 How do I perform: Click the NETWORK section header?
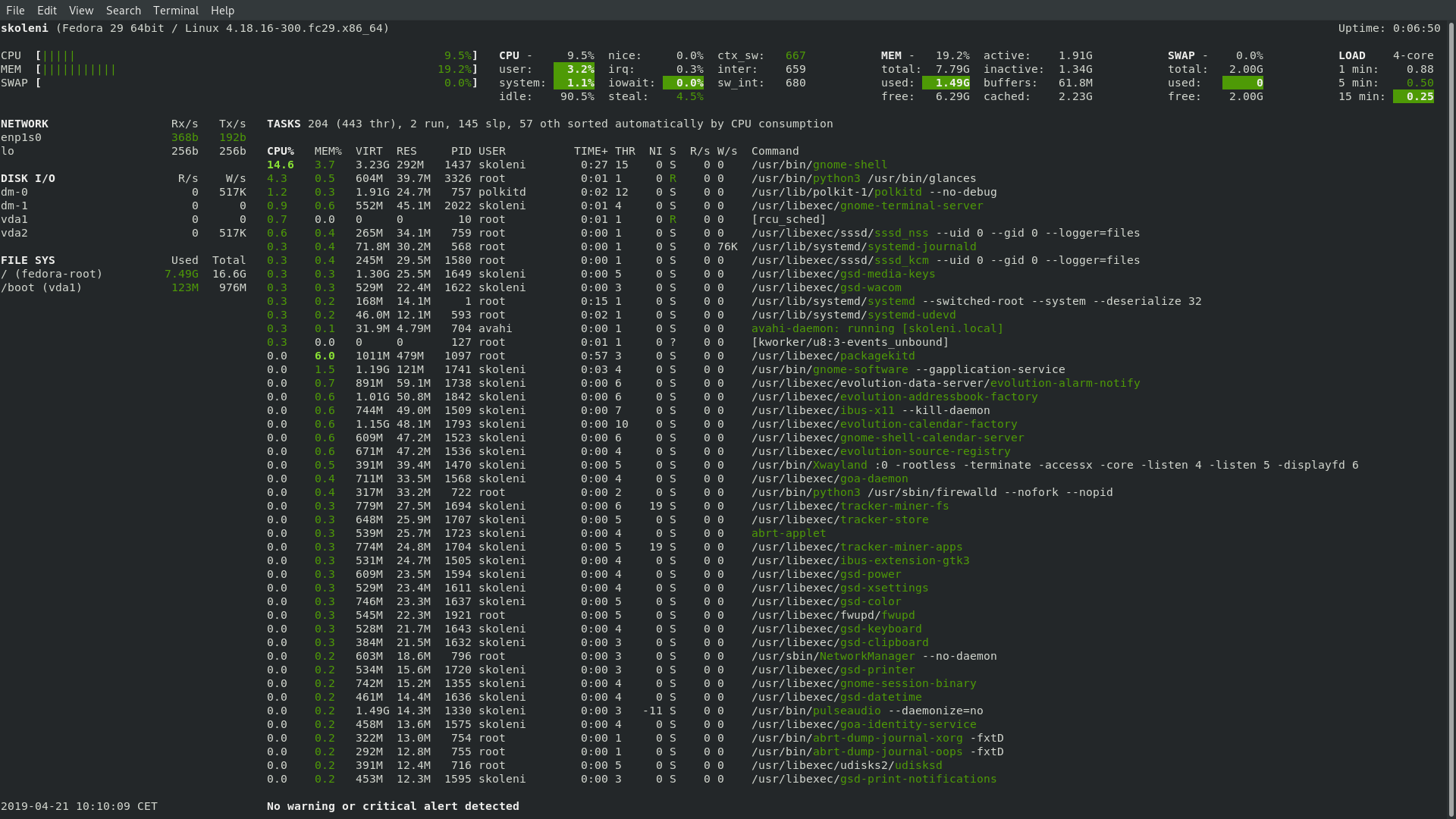25,124
